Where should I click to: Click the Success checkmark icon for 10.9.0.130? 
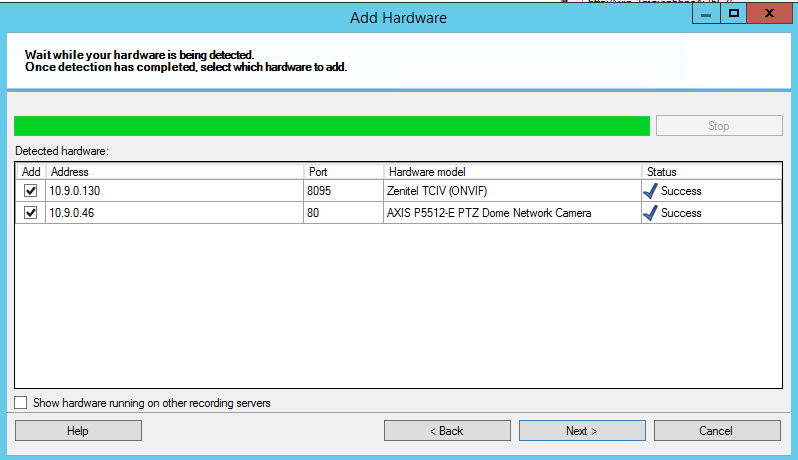[651, 190]
